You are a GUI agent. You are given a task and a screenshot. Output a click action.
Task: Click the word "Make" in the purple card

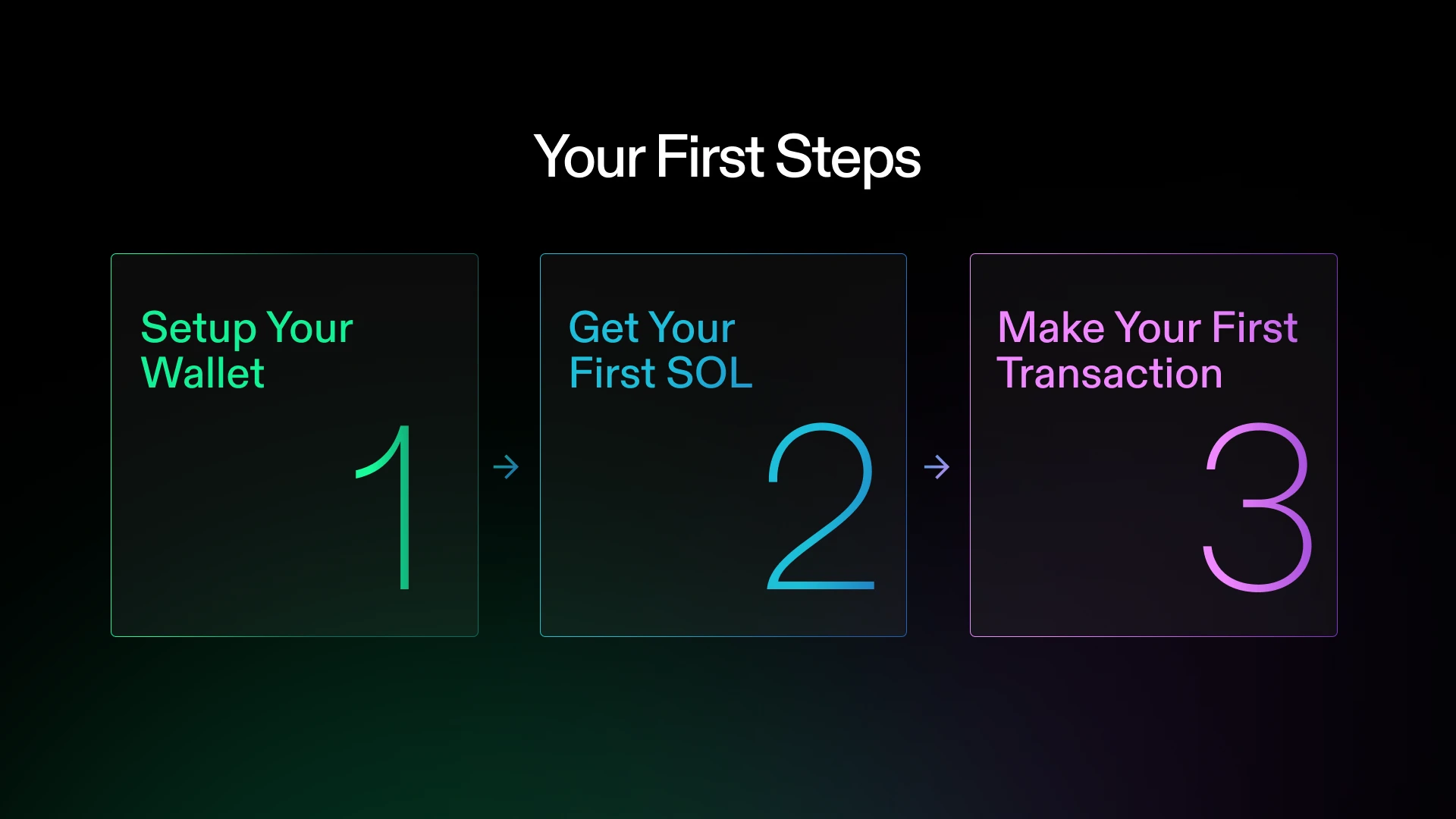[x=1051, y=328]
